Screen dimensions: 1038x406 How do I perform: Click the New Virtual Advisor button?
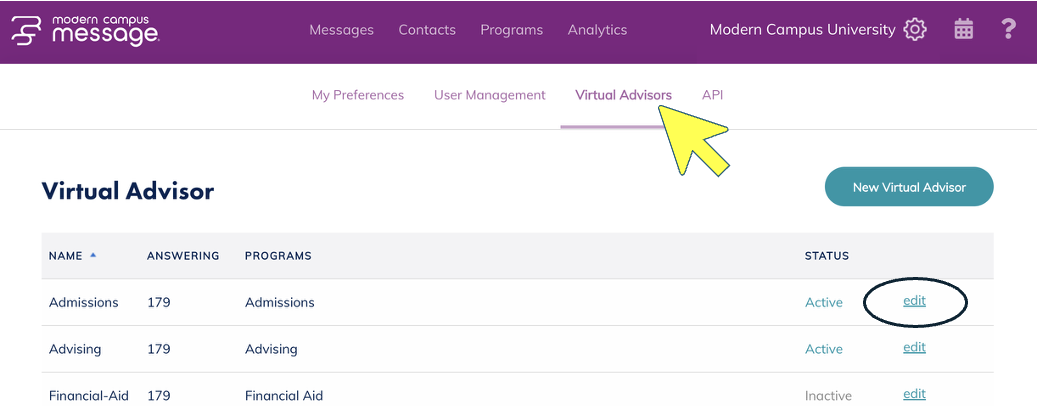click(909, 187)
